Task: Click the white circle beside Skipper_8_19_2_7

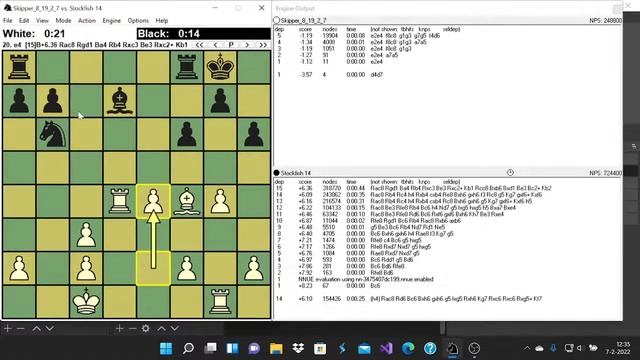Action: pos(277,20)
